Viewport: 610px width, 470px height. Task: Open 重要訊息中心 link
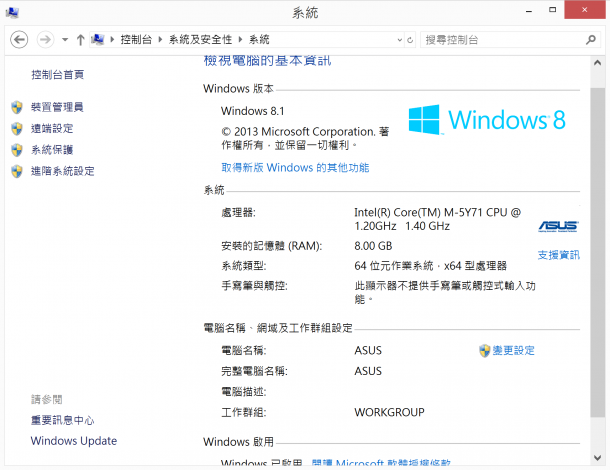(x=62, y=420)
